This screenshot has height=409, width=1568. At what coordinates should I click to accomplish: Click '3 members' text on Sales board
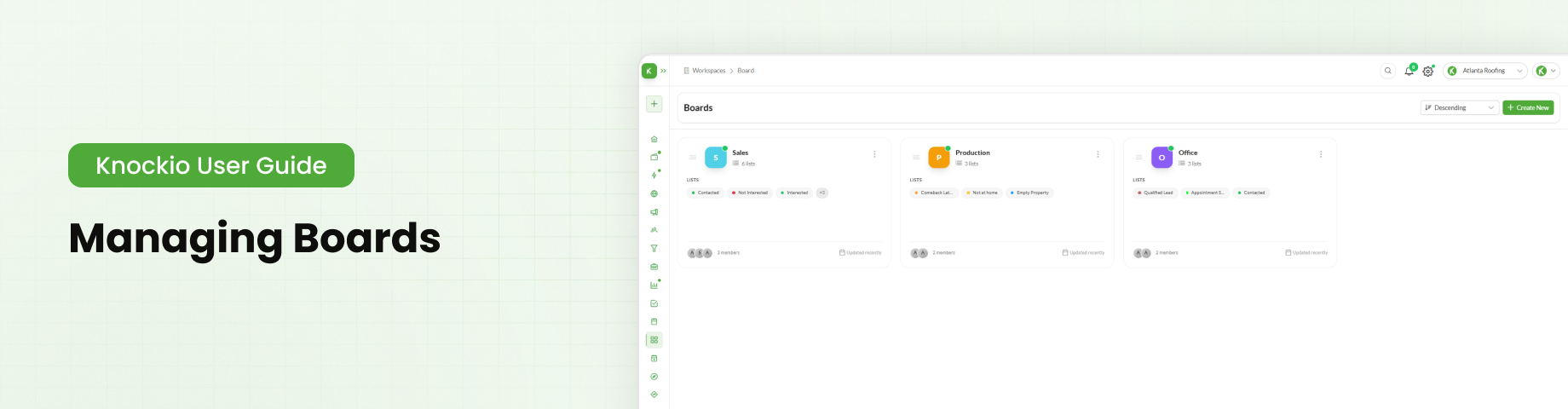pyautogui.click(x=729, y=253)
